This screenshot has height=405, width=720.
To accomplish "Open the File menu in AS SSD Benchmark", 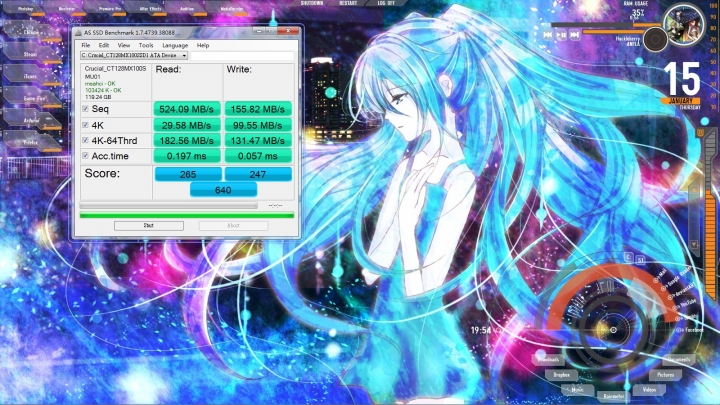I will pyautogui.click(x=86, y=45).
